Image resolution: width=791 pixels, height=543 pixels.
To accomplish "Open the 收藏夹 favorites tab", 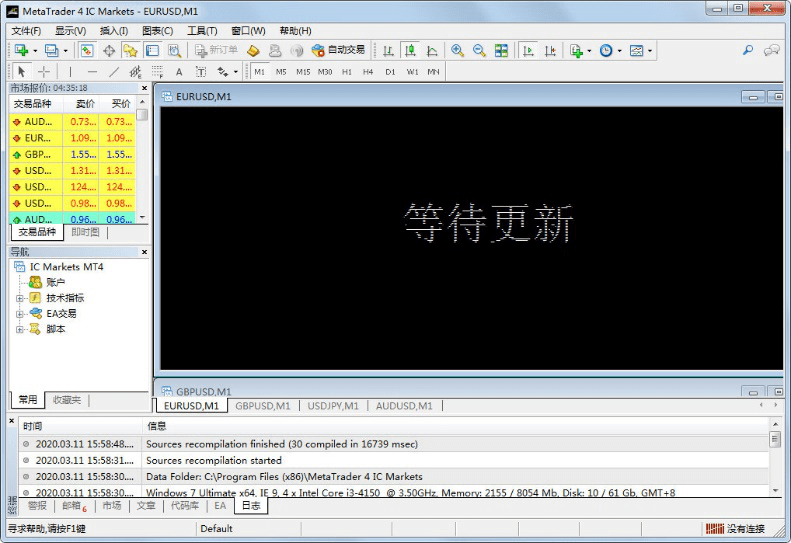I will click(67, 400).
